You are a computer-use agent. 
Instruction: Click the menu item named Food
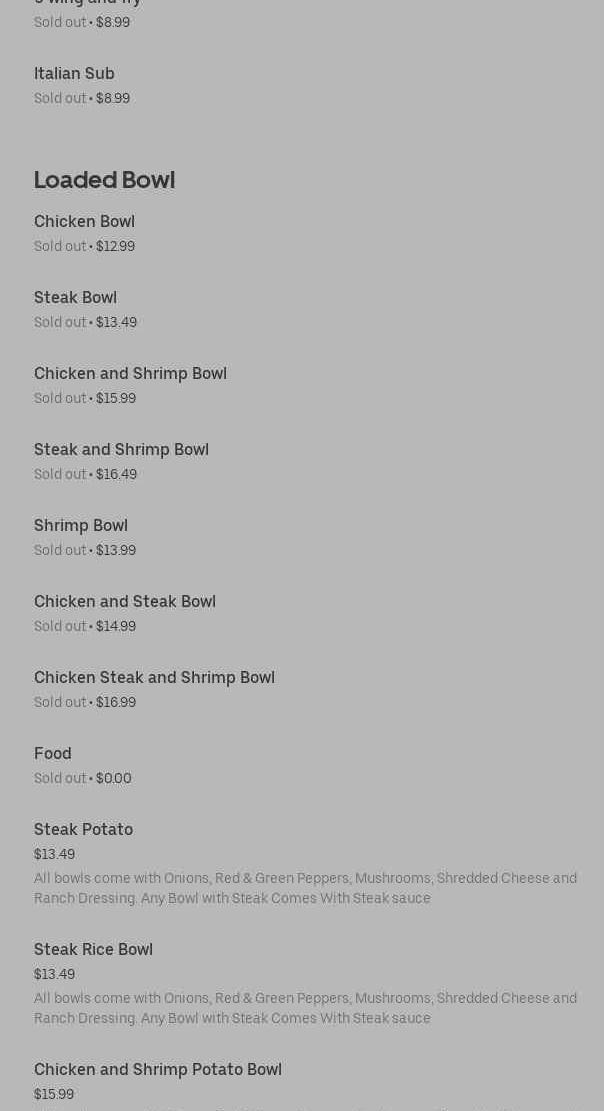tap(53, 754)
